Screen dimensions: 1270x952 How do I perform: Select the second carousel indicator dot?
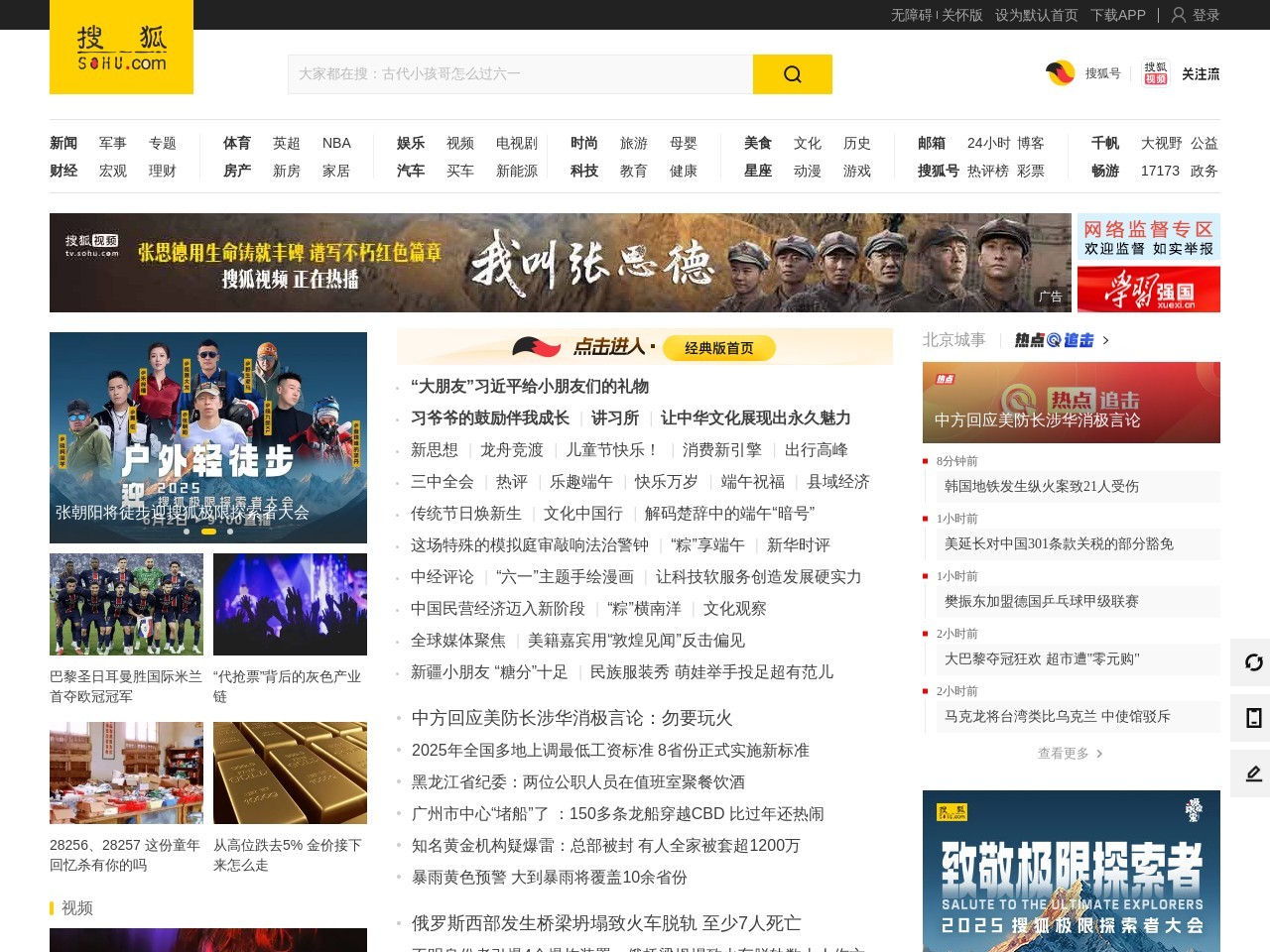pos(208,532)
